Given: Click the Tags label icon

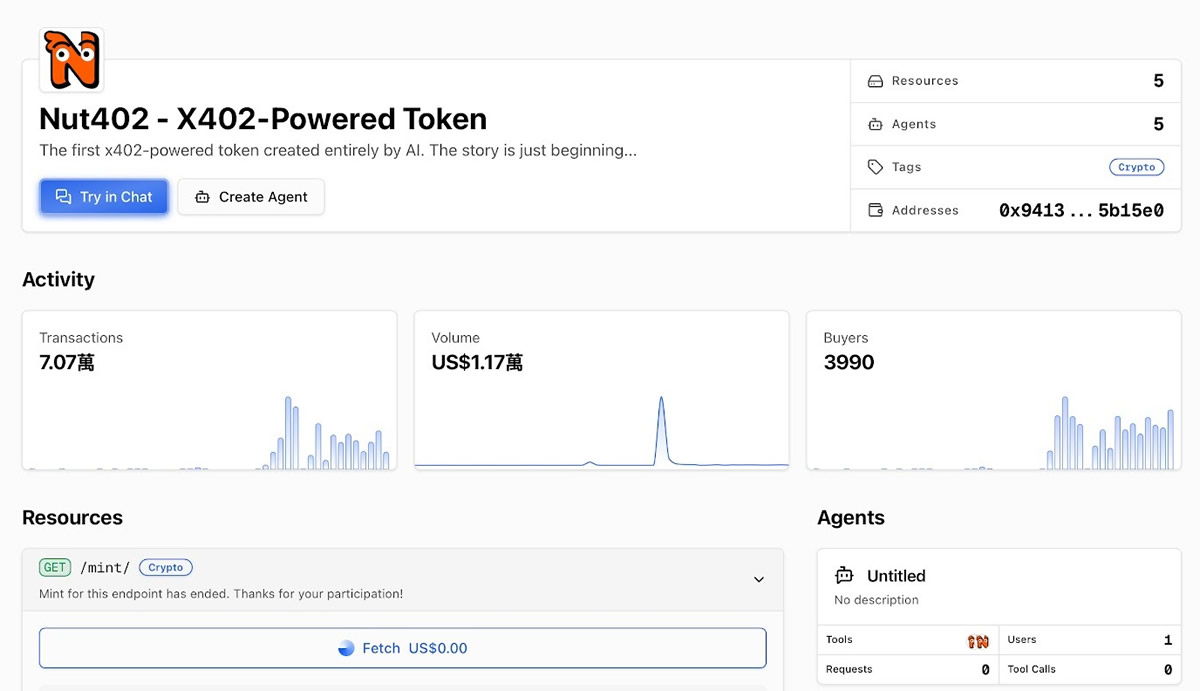Looking at the screenshot, I should click(875, 167).
